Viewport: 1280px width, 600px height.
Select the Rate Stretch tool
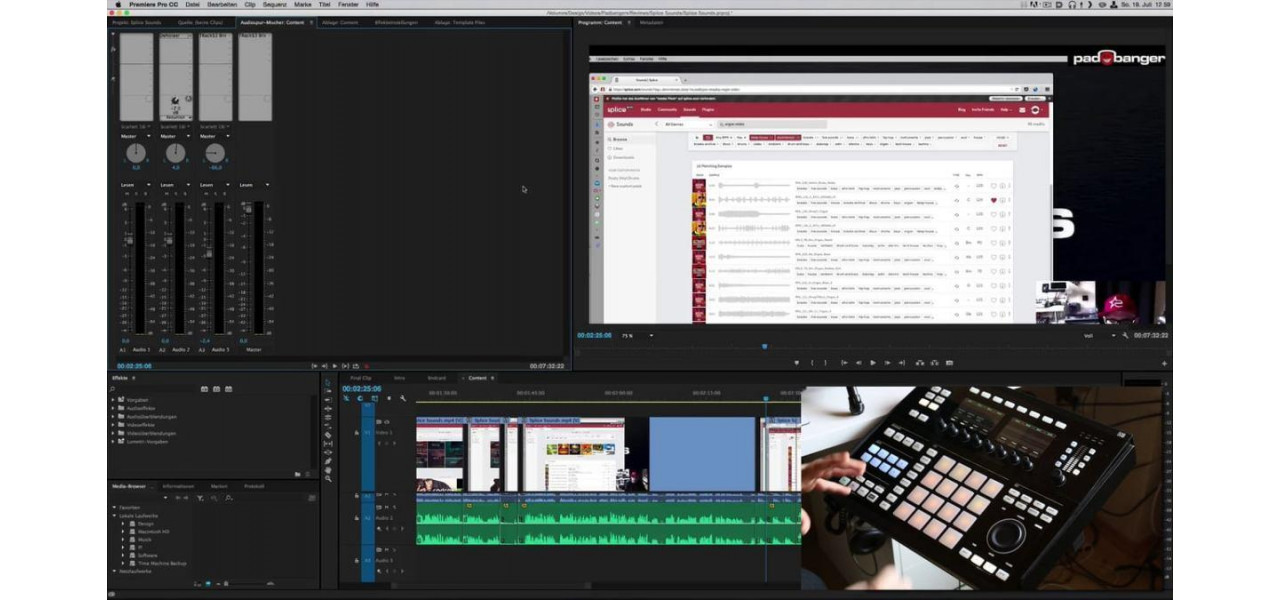coord(328,426)
